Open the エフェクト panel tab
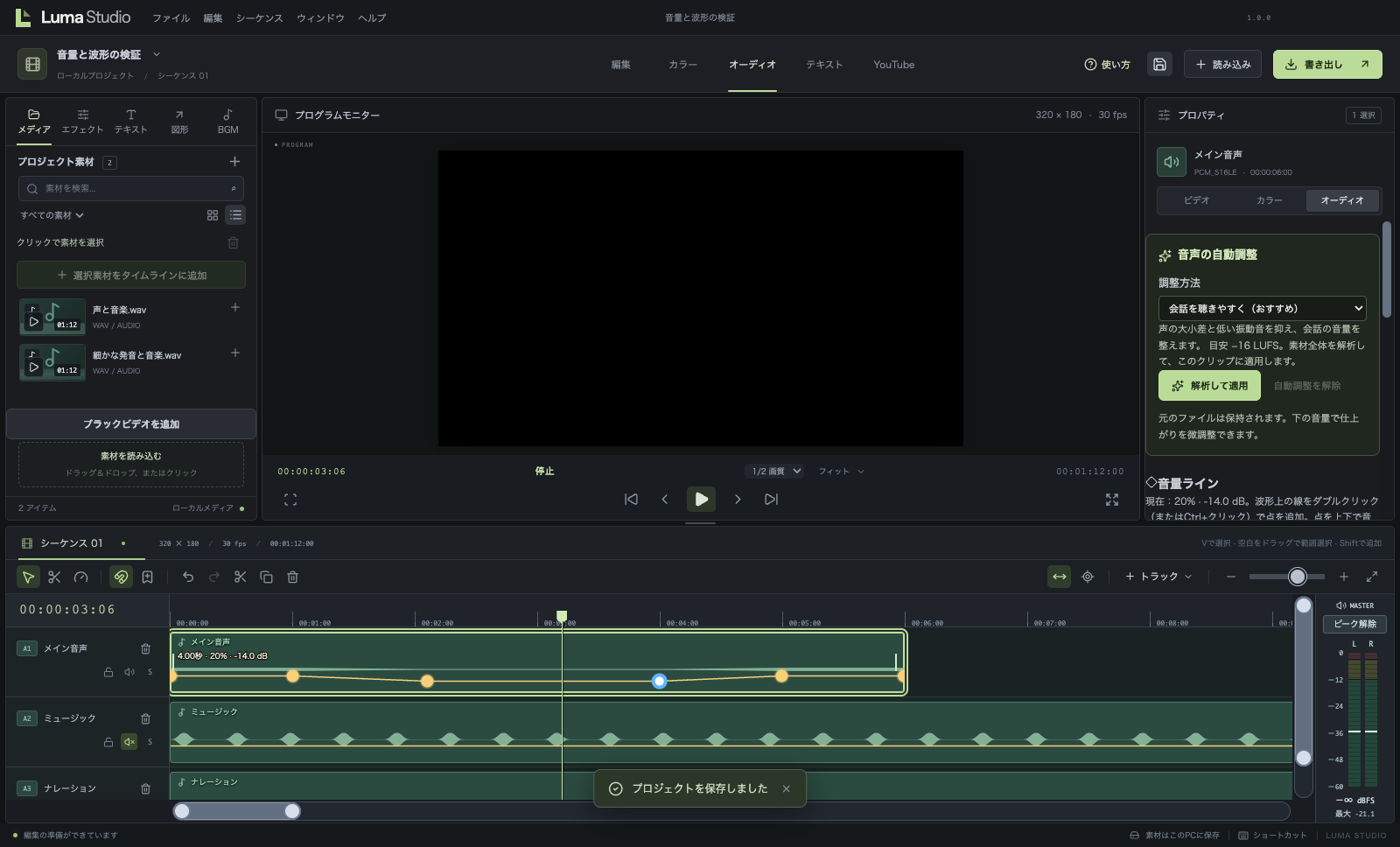The image size is (1400, 847). [82, 122]
